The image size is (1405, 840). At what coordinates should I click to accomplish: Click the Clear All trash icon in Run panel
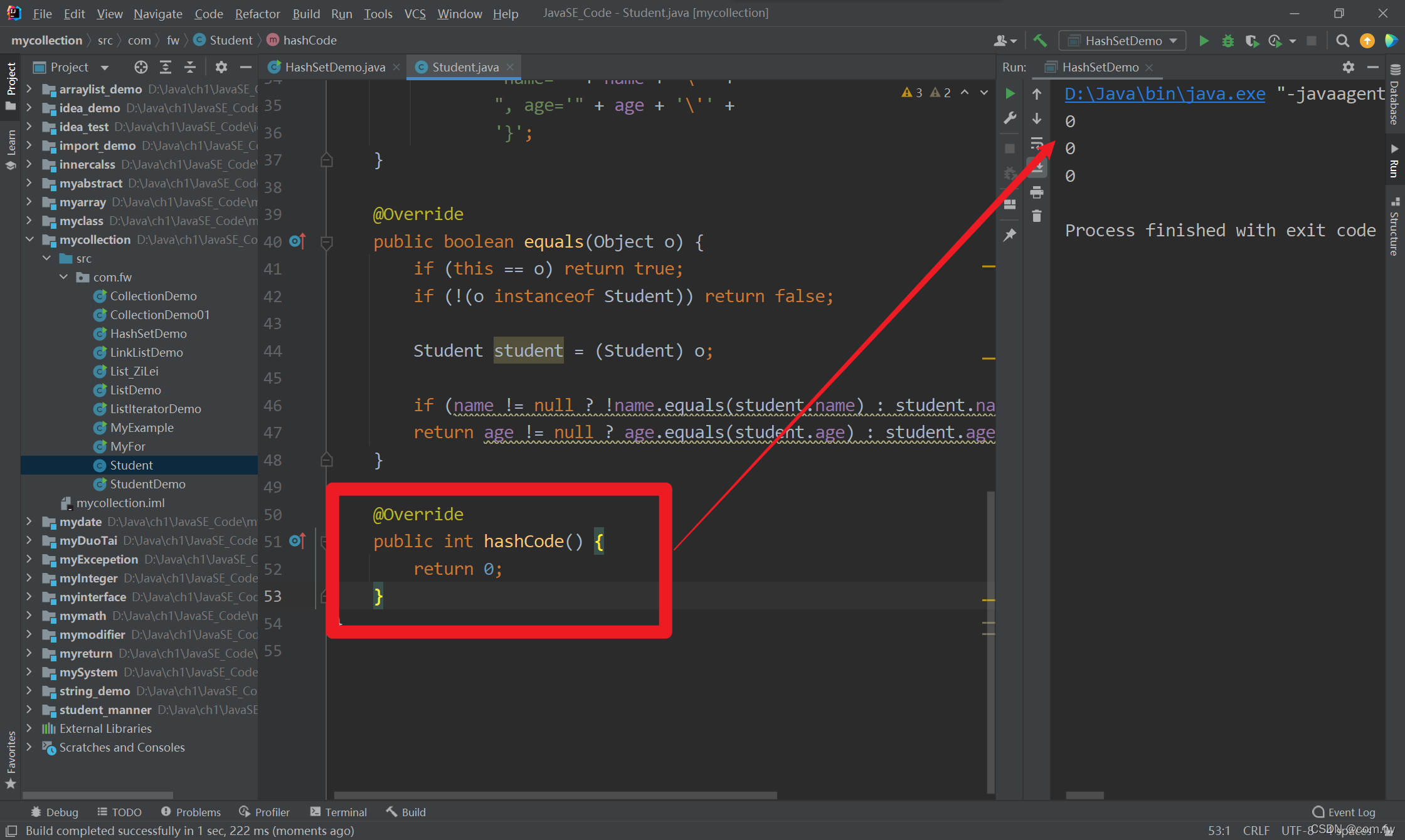[1036, 216]
